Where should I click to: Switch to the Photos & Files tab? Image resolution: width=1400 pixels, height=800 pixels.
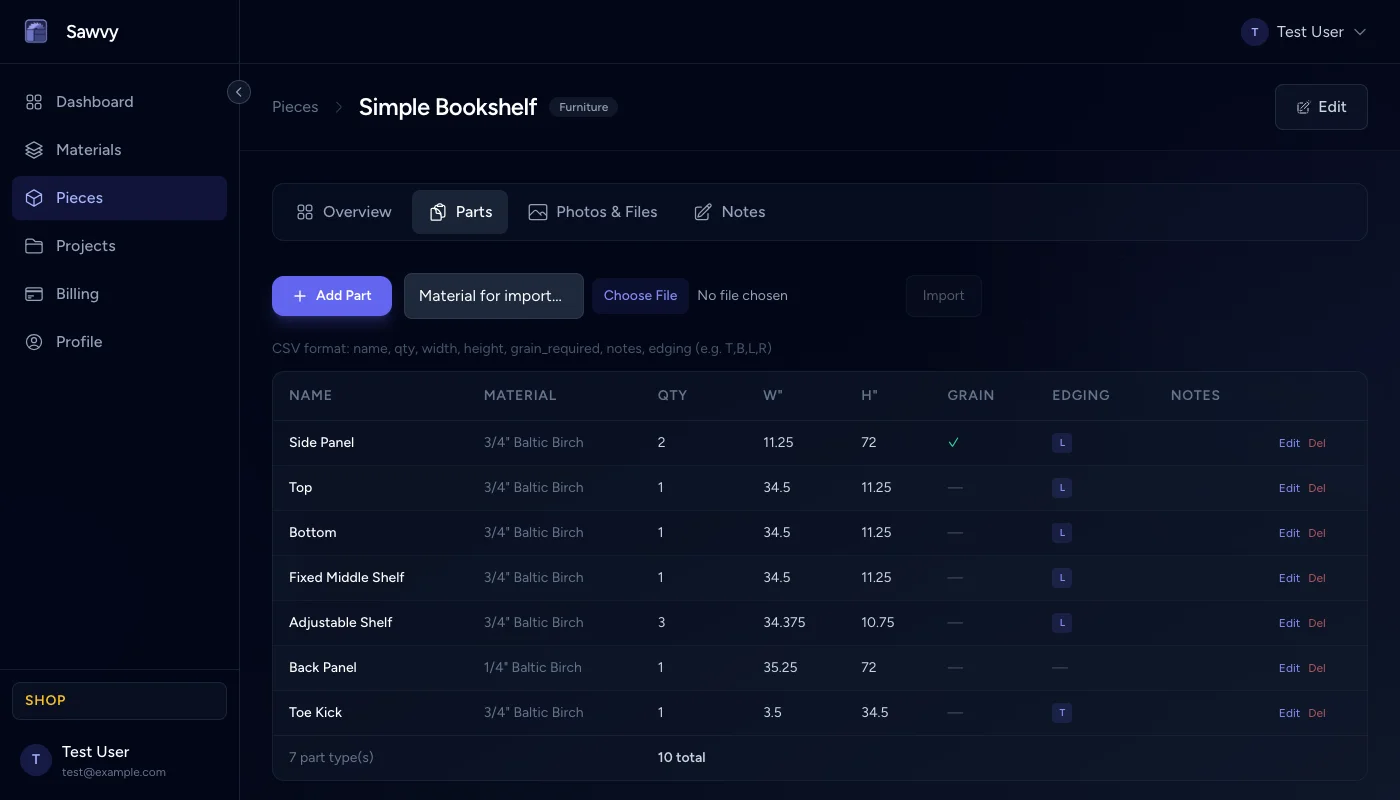pyautogui.click(x=593, y=212)
